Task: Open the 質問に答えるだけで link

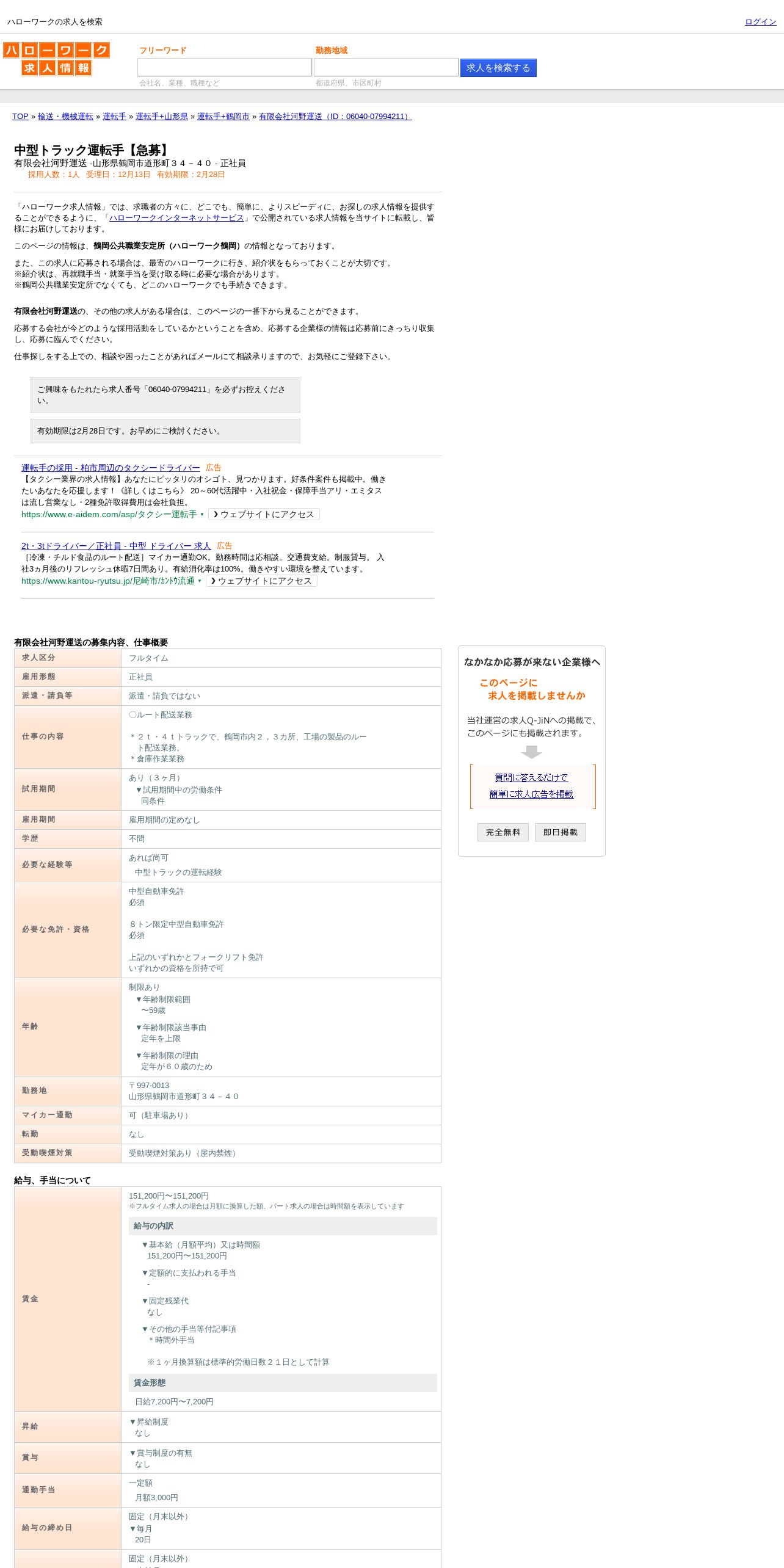Action: coord(531,778)
